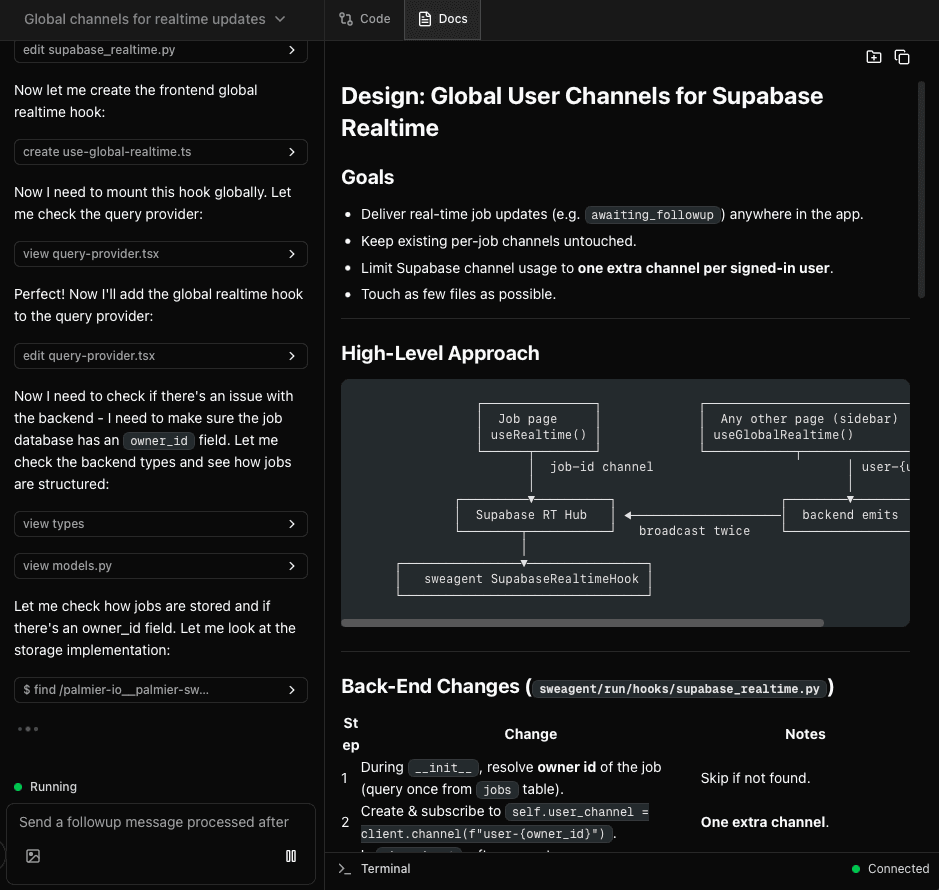The height and width of the screenshot is (890, 939).
Task: Click the Connected status indicator
Action: coord(890,869)
